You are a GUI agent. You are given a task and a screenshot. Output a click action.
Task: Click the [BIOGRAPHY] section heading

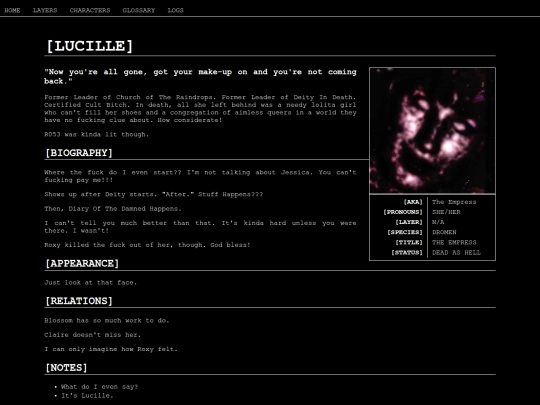click(x=79, y=153)
